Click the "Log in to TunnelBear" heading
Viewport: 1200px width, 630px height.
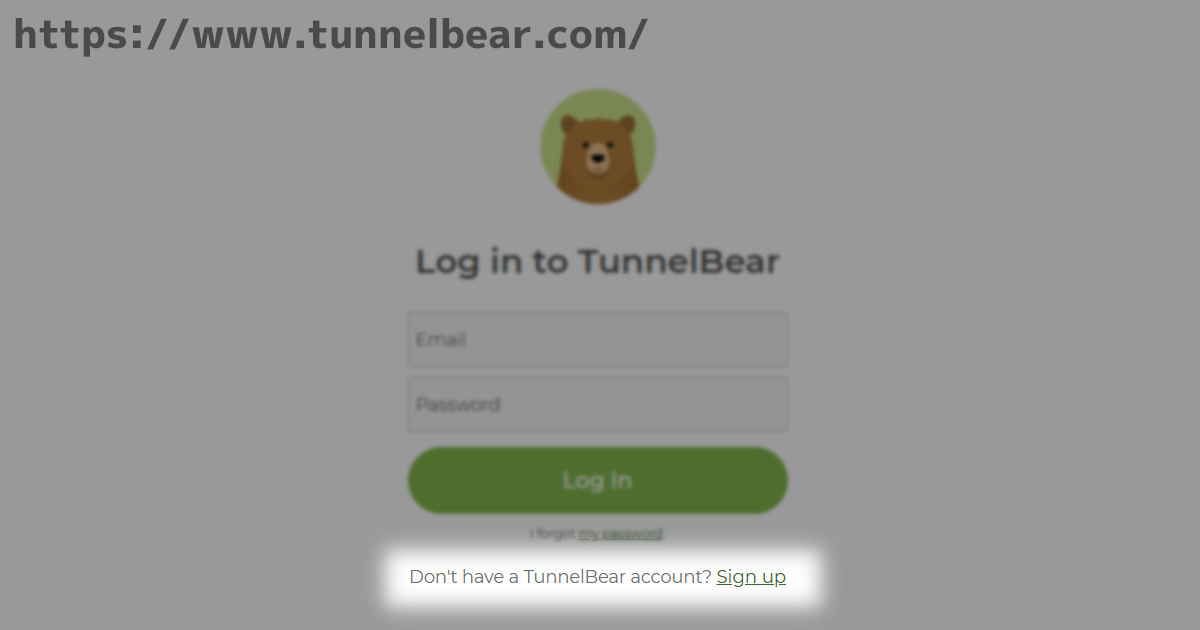click(598, 262)
